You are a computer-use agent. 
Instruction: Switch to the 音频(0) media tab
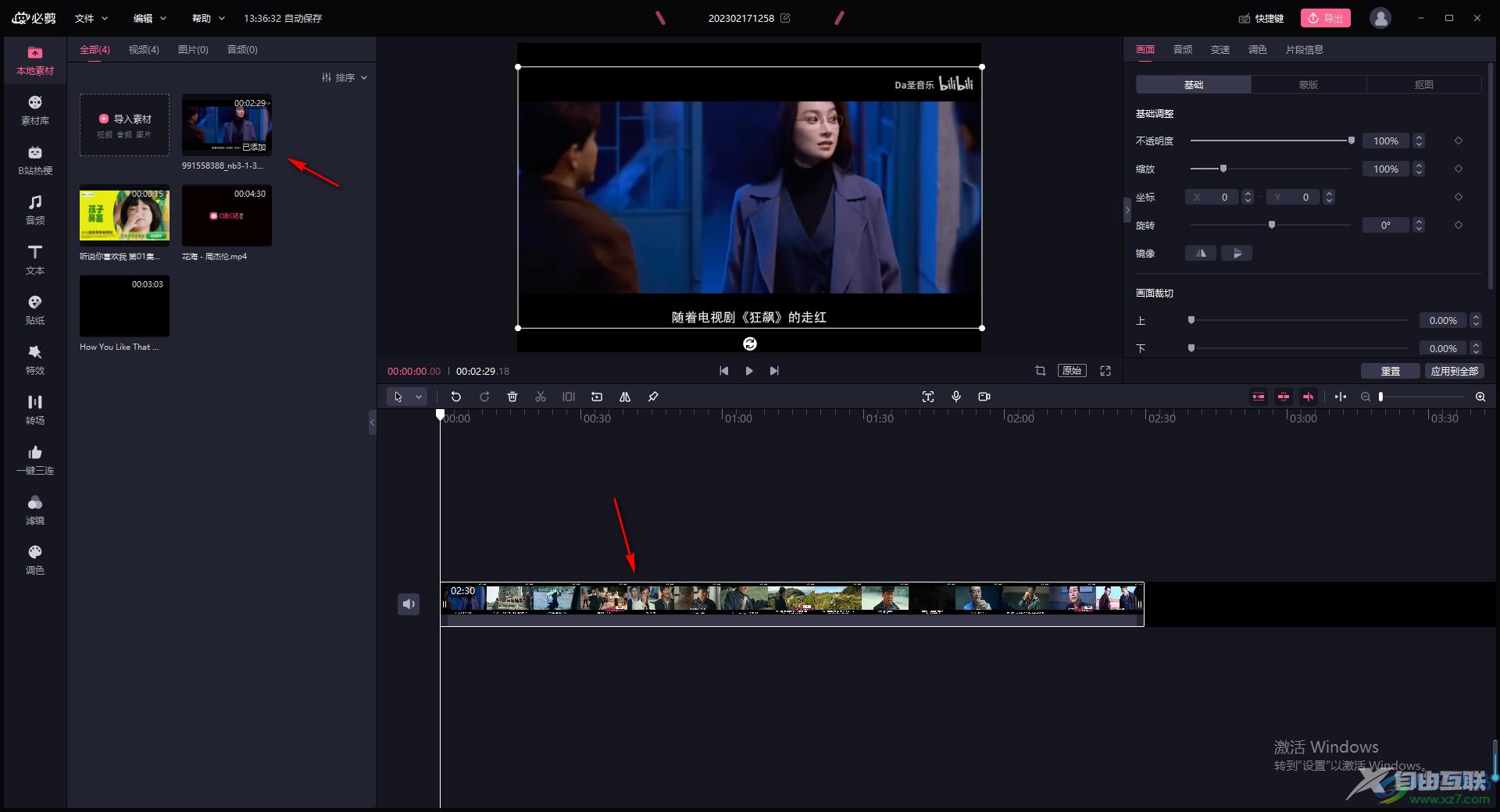pos(242,49)
